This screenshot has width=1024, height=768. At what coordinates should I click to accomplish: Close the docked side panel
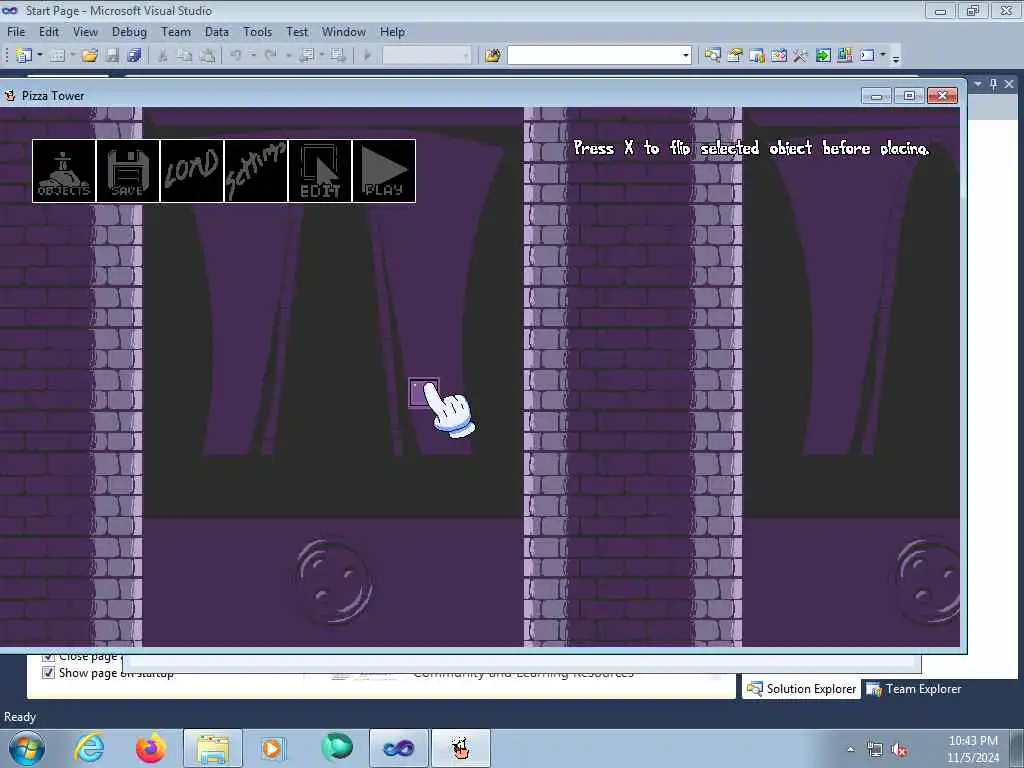[1009, 84]
